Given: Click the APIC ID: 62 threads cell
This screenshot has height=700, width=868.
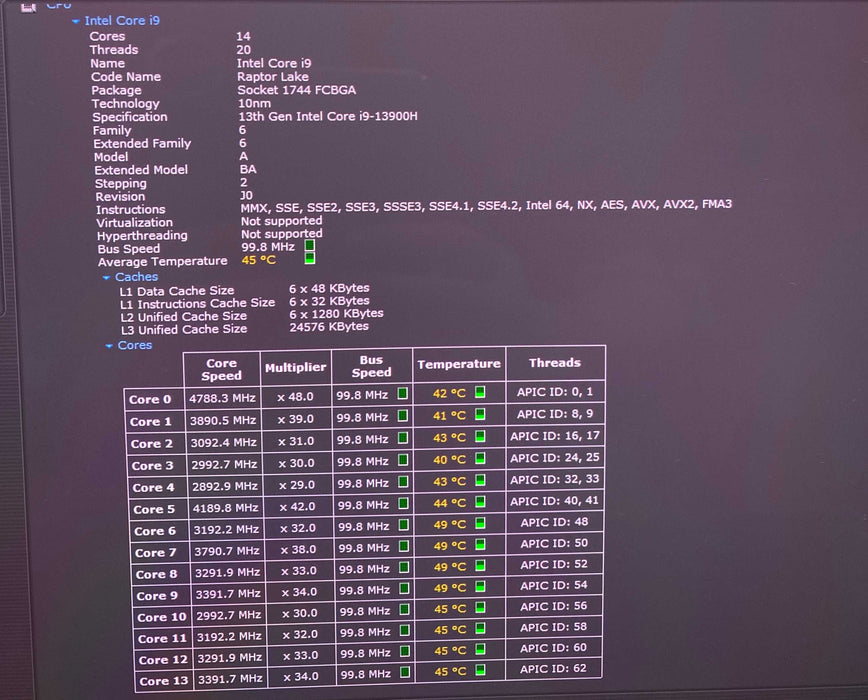Looking at the screenshot, I should pyautogui.click(x=553, y=668).
